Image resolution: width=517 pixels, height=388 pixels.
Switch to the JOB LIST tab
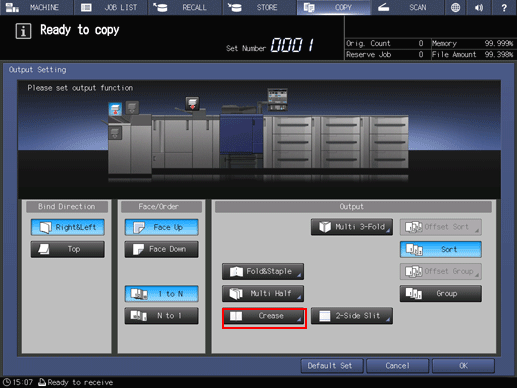(x=111, y=7)
